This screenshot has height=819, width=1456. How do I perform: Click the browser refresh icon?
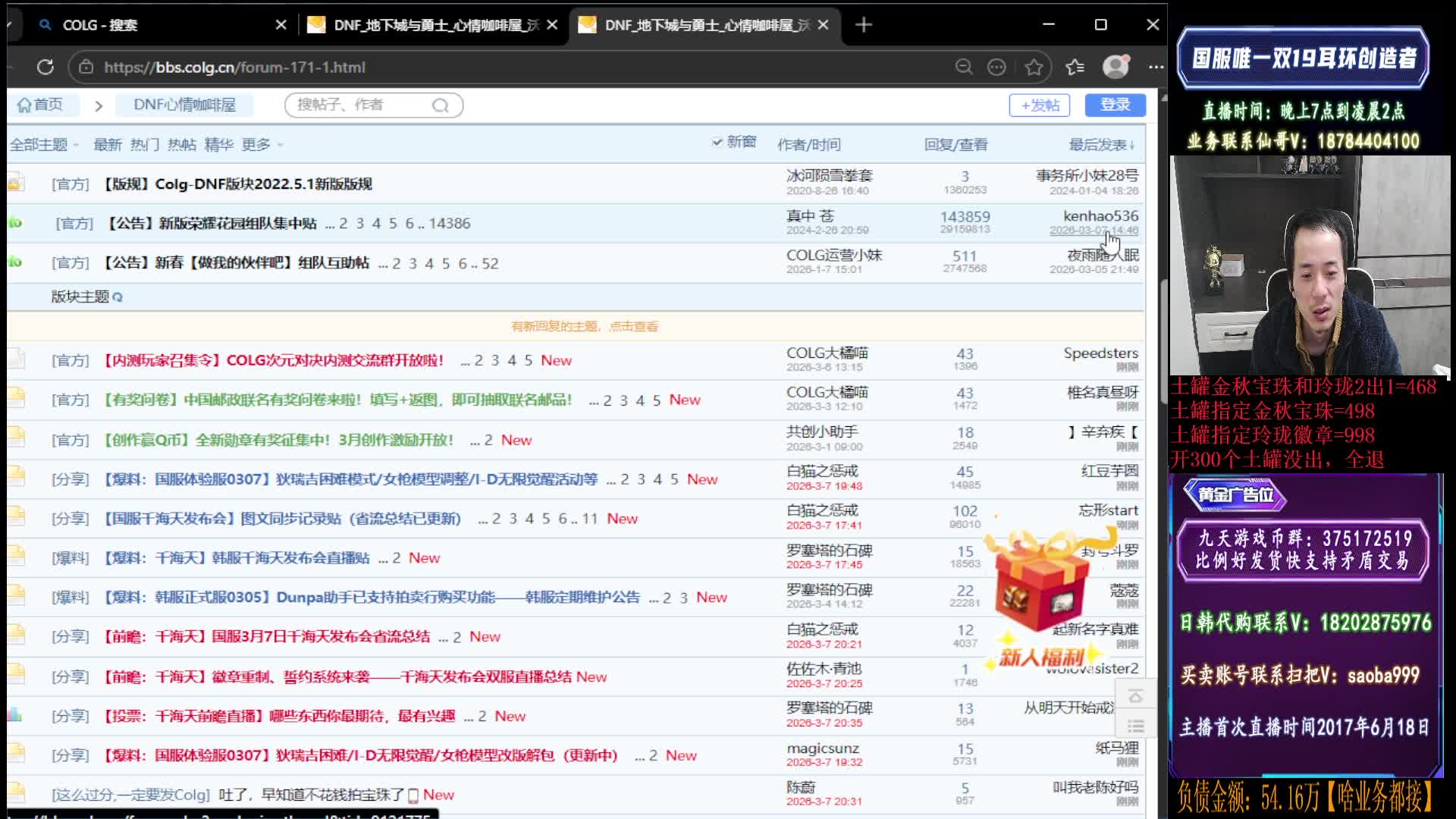pos(45,67)
